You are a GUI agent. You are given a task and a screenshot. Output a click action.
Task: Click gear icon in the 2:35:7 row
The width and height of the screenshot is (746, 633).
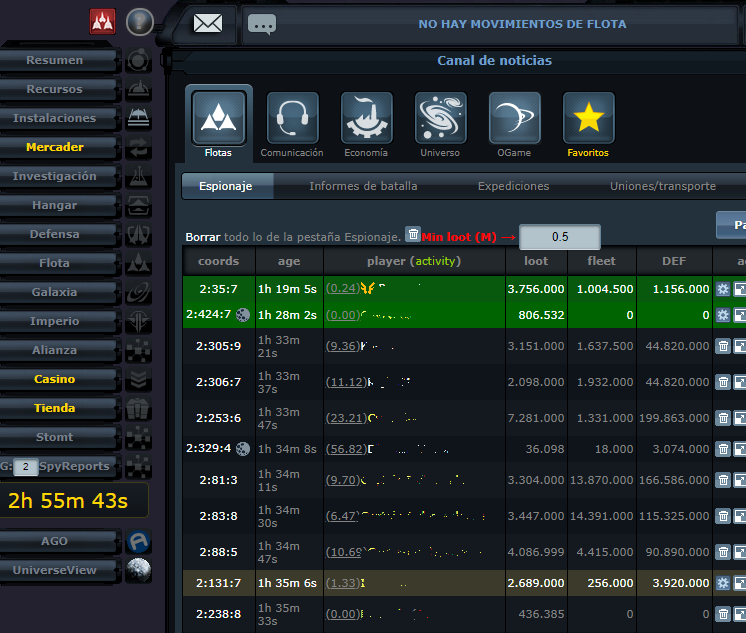pos(723,288)
